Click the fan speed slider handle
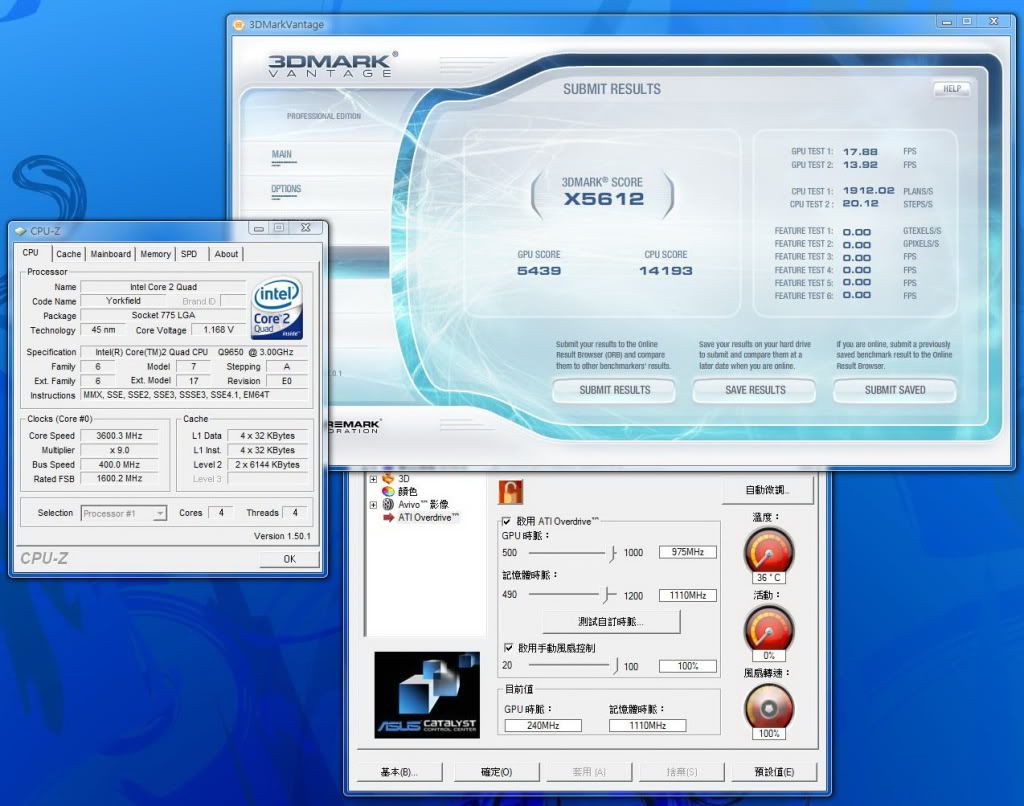 coord(616,666)
